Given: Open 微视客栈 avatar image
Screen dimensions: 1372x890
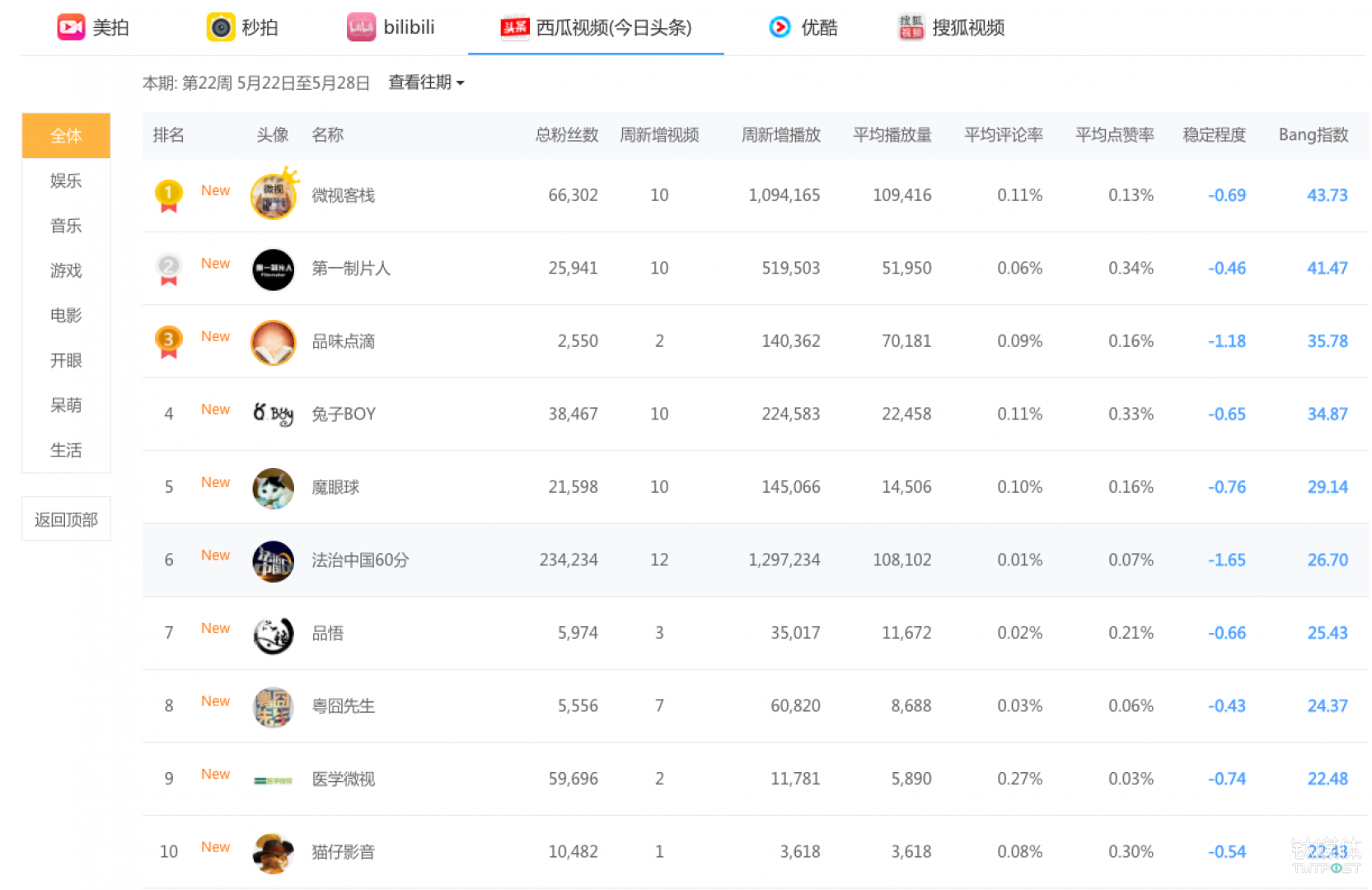Looking at the screenshot, I should pyautogui.click(x=274, y=195).
